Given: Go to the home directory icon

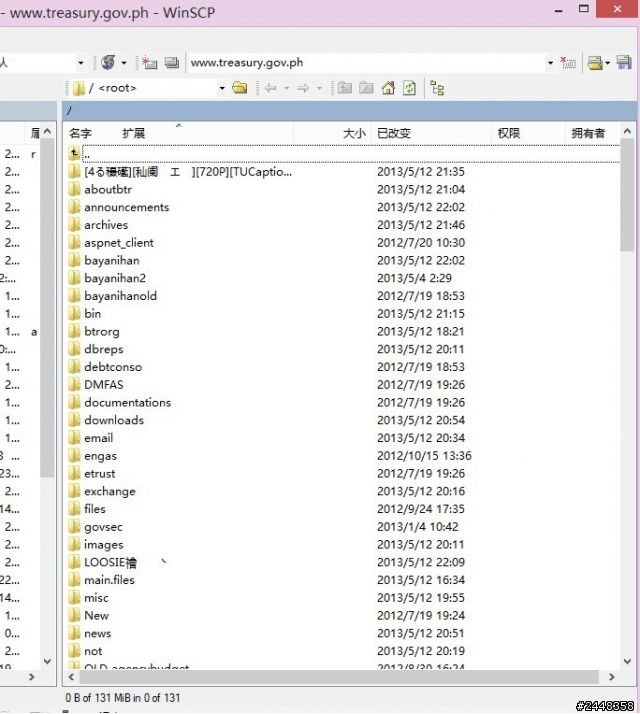Looking at the screenshot, I should pos(388,87).
